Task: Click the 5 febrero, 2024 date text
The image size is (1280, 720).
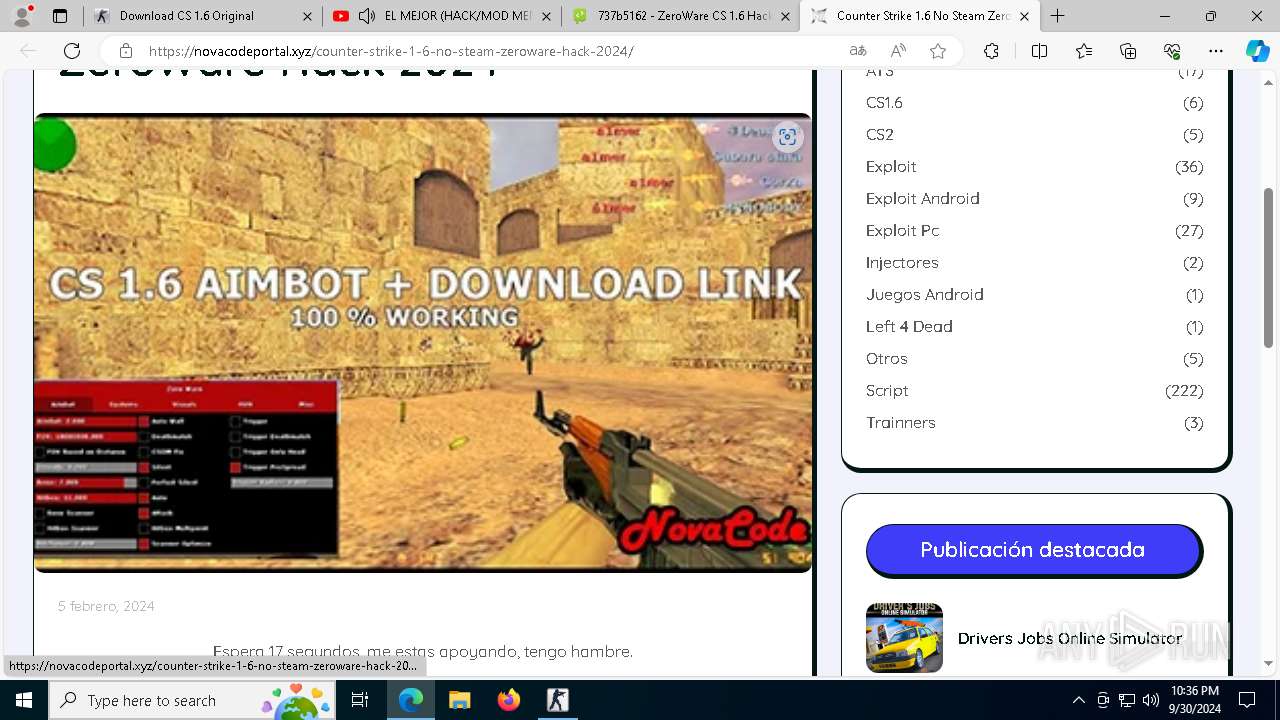Action: pyautogui.click(x=106, y=606)
